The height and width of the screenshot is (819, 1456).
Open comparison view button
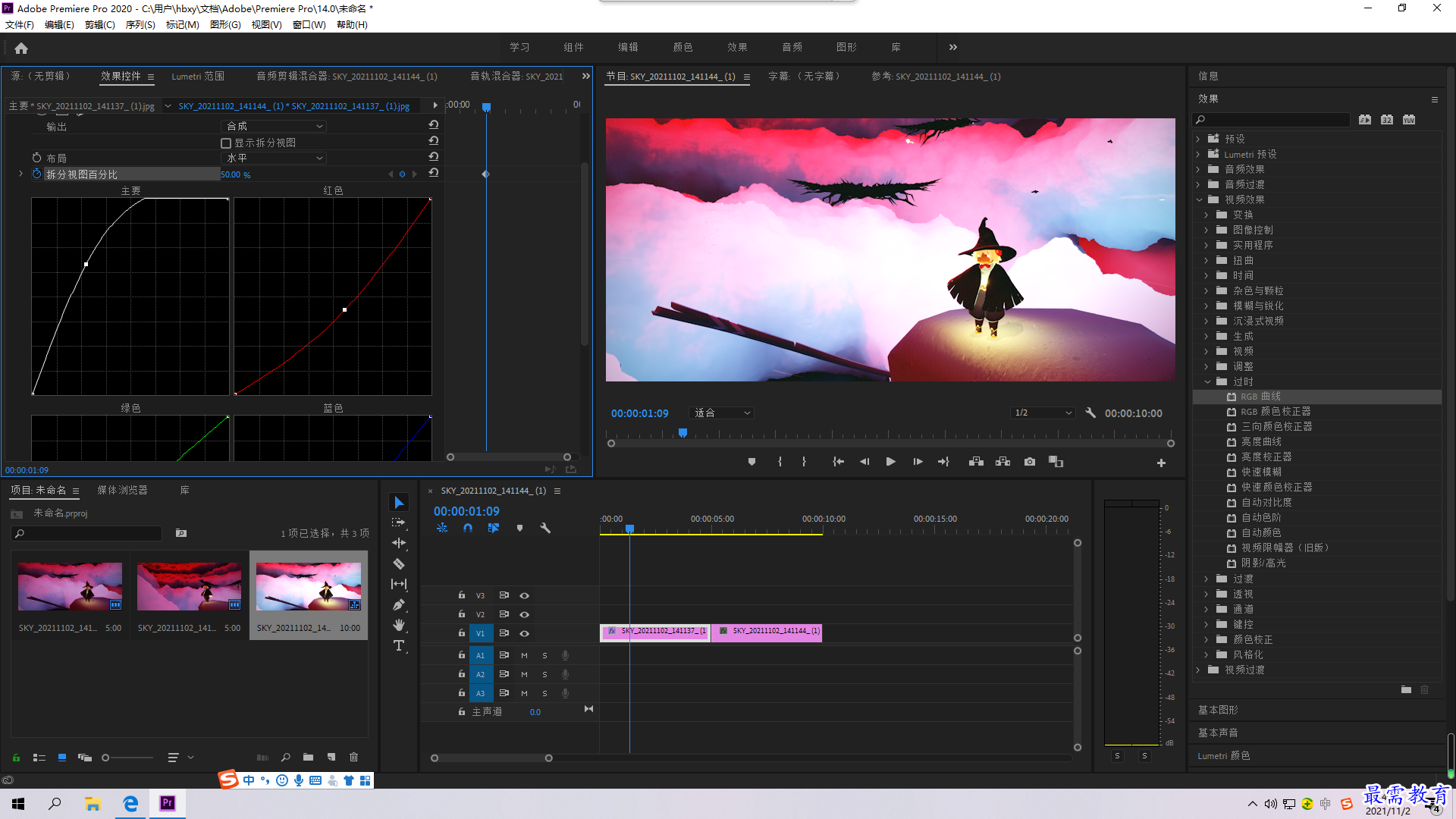pyautogui.click(x=1056, y=462)
